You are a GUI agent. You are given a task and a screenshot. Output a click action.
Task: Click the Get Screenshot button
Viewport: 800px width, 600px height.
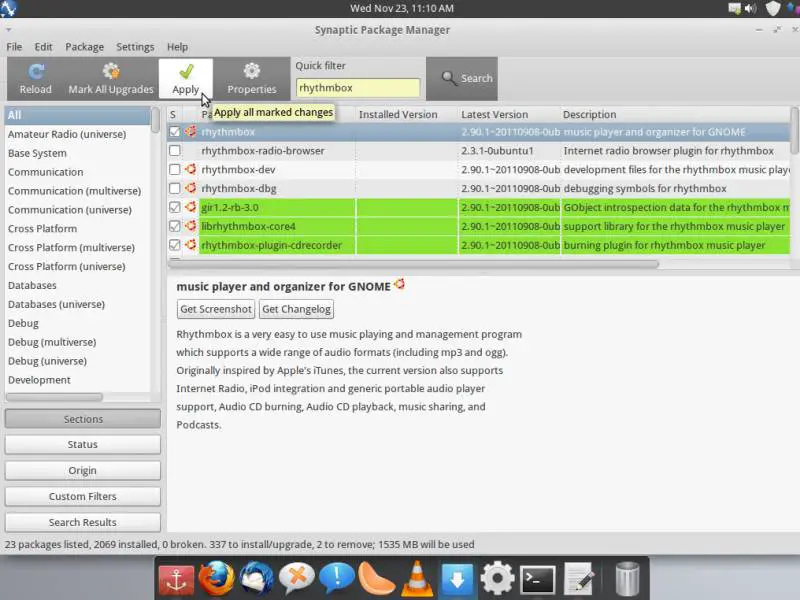pos(216,309)
